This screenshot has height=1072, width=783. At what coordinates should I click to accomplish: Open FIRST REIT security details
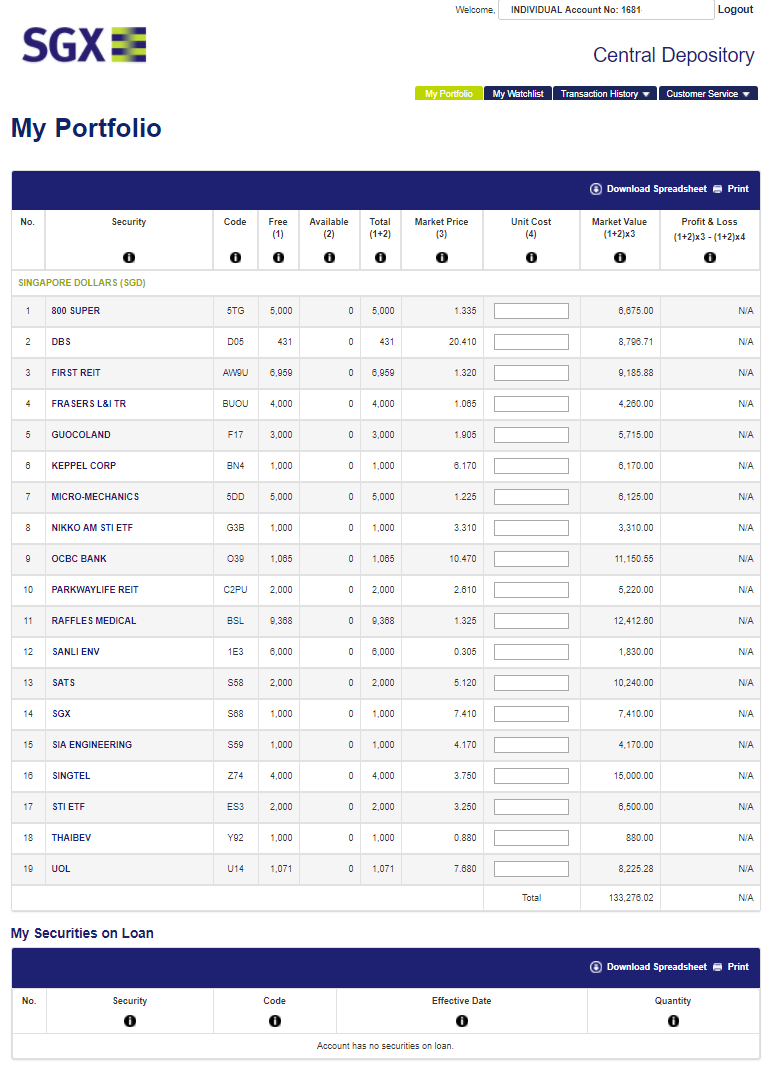[x=76, y=373]
